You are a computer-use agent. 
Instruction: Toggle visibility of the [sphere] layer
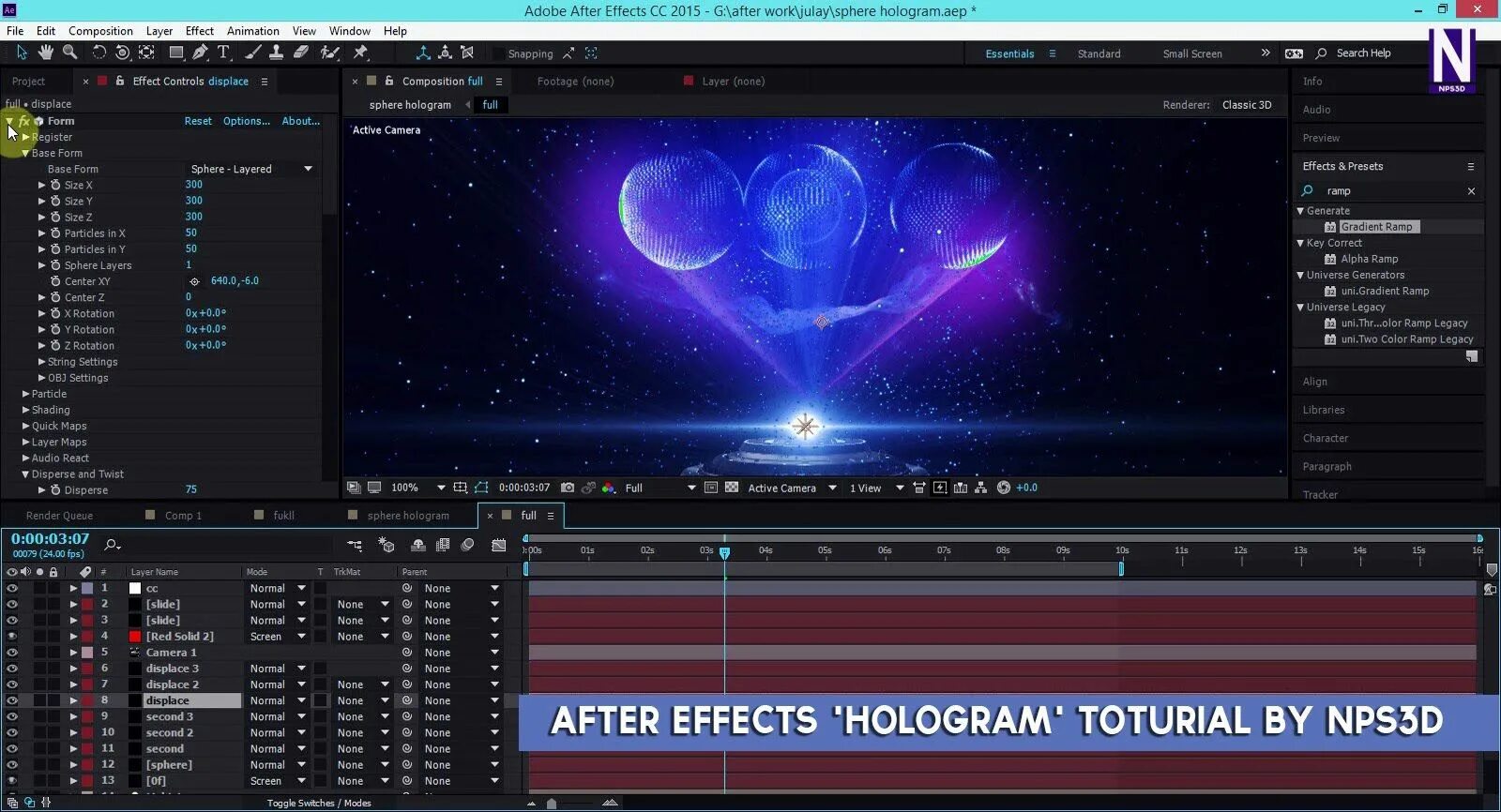12,765
